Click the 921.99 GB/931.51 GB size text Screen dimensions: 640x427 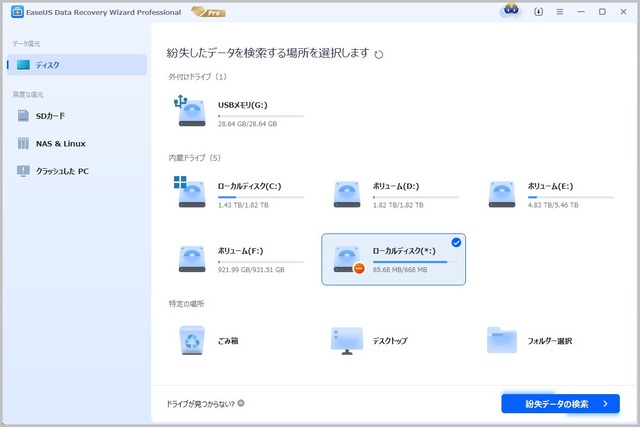(x=251, y=270)
